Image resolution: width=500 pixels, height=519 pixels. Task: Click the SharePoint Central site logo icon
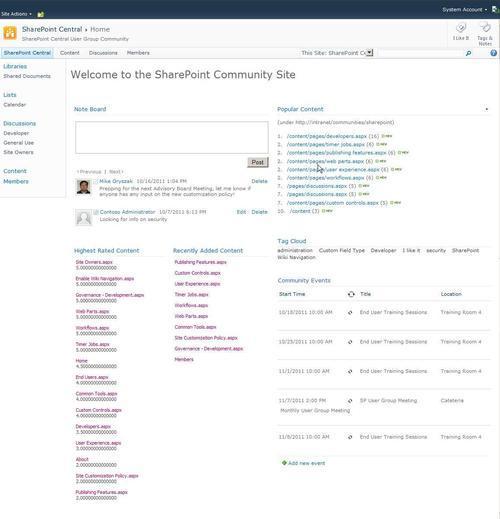tap(10, 33)
